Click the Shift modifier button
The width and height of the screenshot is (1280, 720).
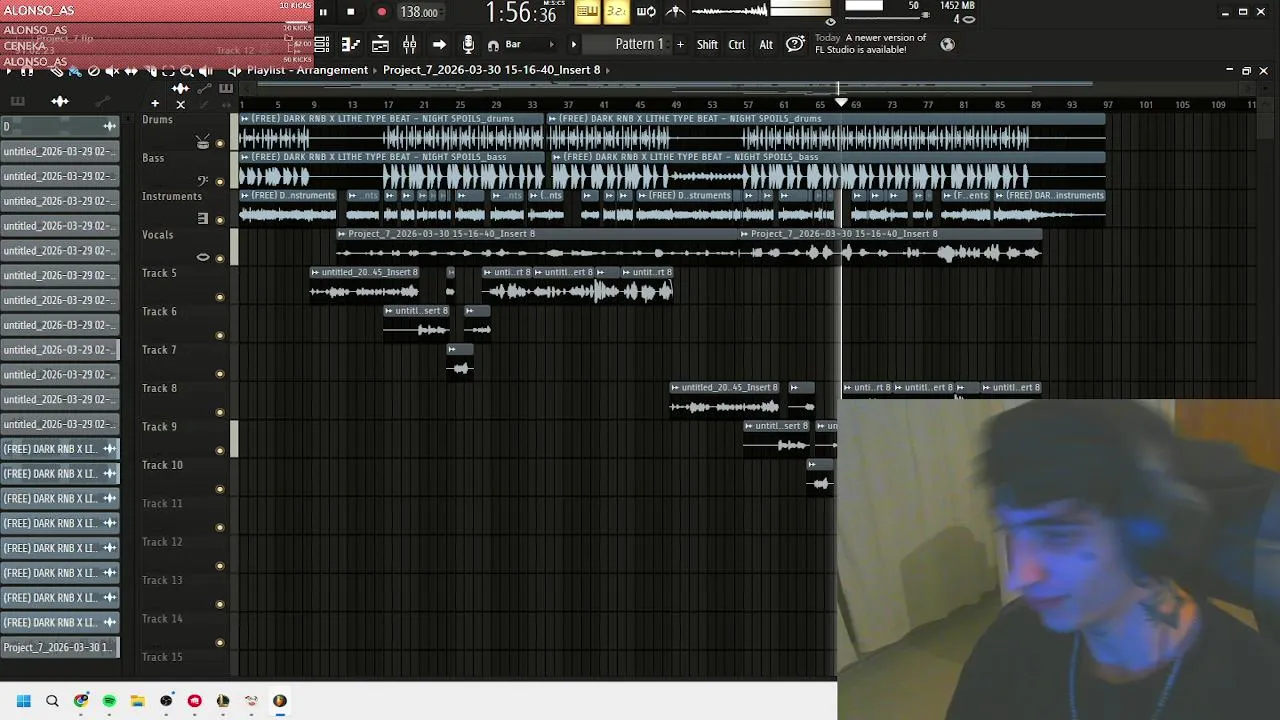tap(707, 44)
